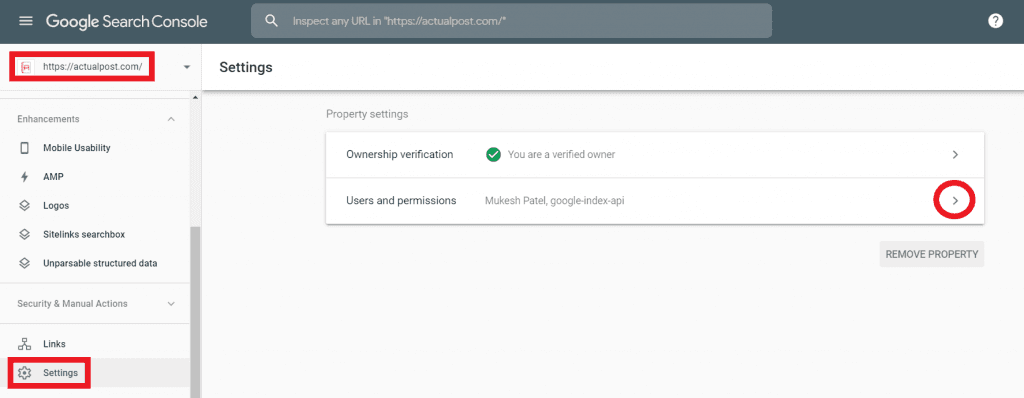
Task: Expand the Security & Manual Actions section
Action: tap(171, 304)
